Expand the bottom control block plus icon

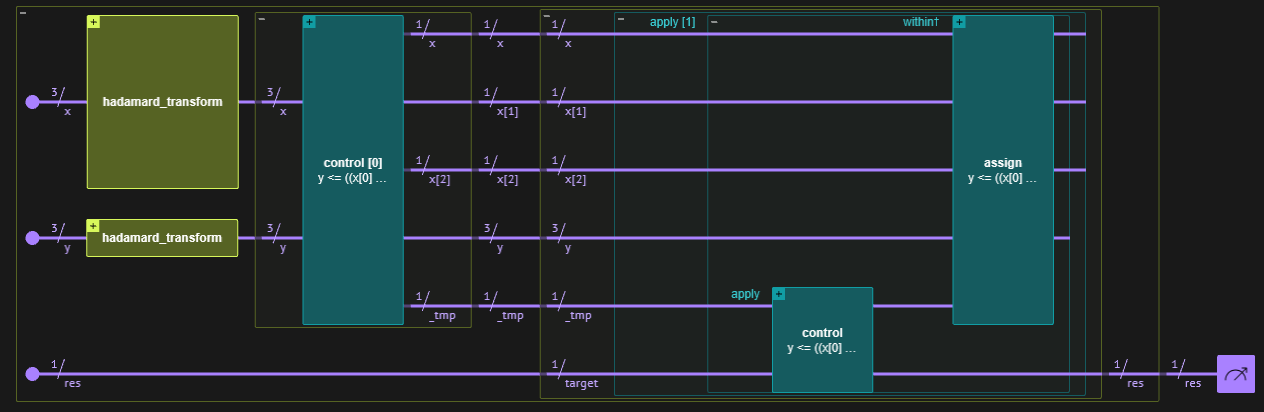click(x=779, y=294)
